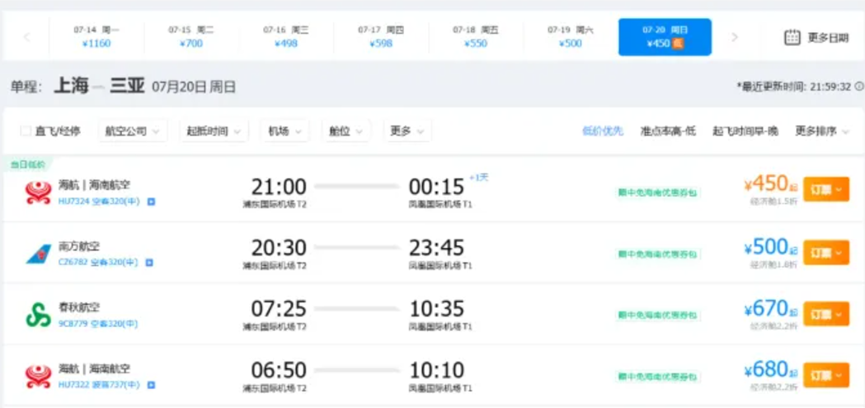Click departure time 20:30
This screenshot has height=408, width=865.
279,248
